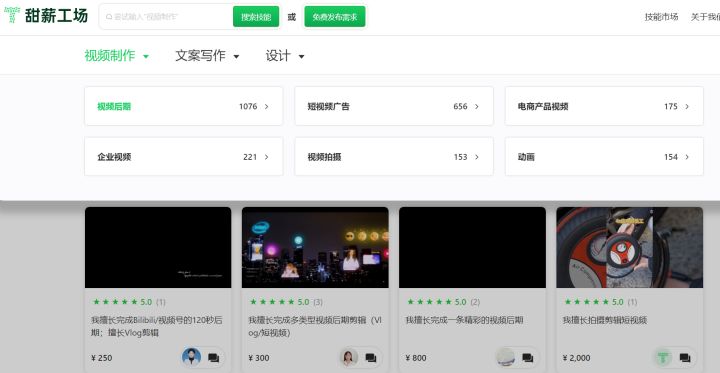Expand the 视频制作 dropdown arrow
The height and width of the screenshot is (373, 720).
point(146,57)
